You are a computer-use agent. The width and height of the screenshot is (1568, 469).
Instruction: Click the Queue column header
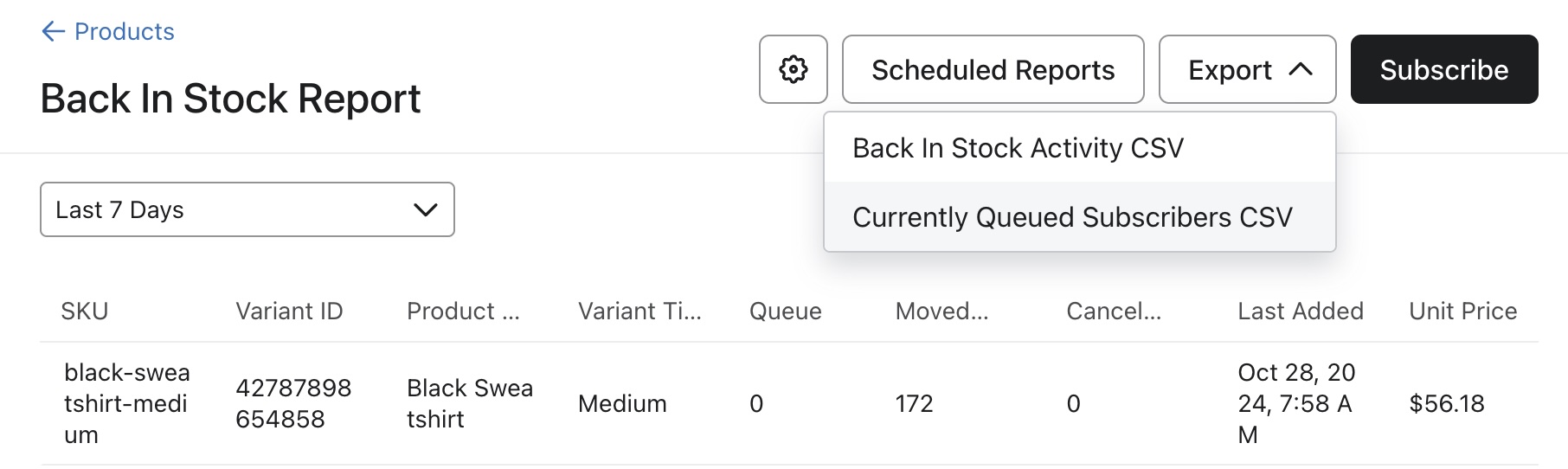[x=785, y=312]
